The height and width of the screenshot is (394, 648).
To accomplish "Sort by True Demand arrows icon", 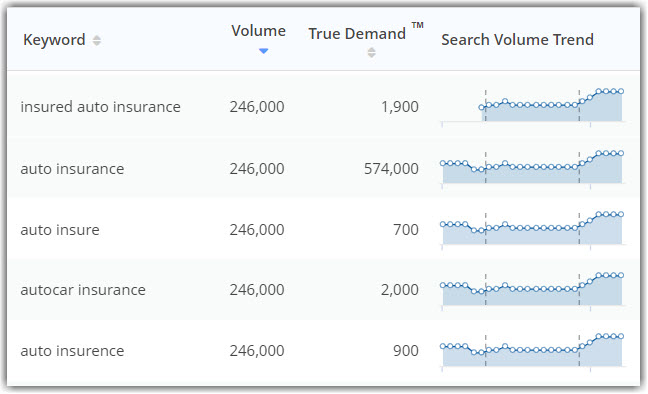I will click(x=372, y=53).
